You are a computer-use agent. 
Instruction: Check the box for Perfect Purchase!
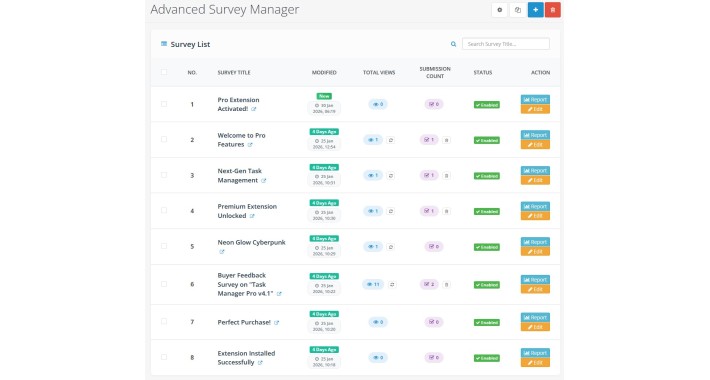coord(164,322)
